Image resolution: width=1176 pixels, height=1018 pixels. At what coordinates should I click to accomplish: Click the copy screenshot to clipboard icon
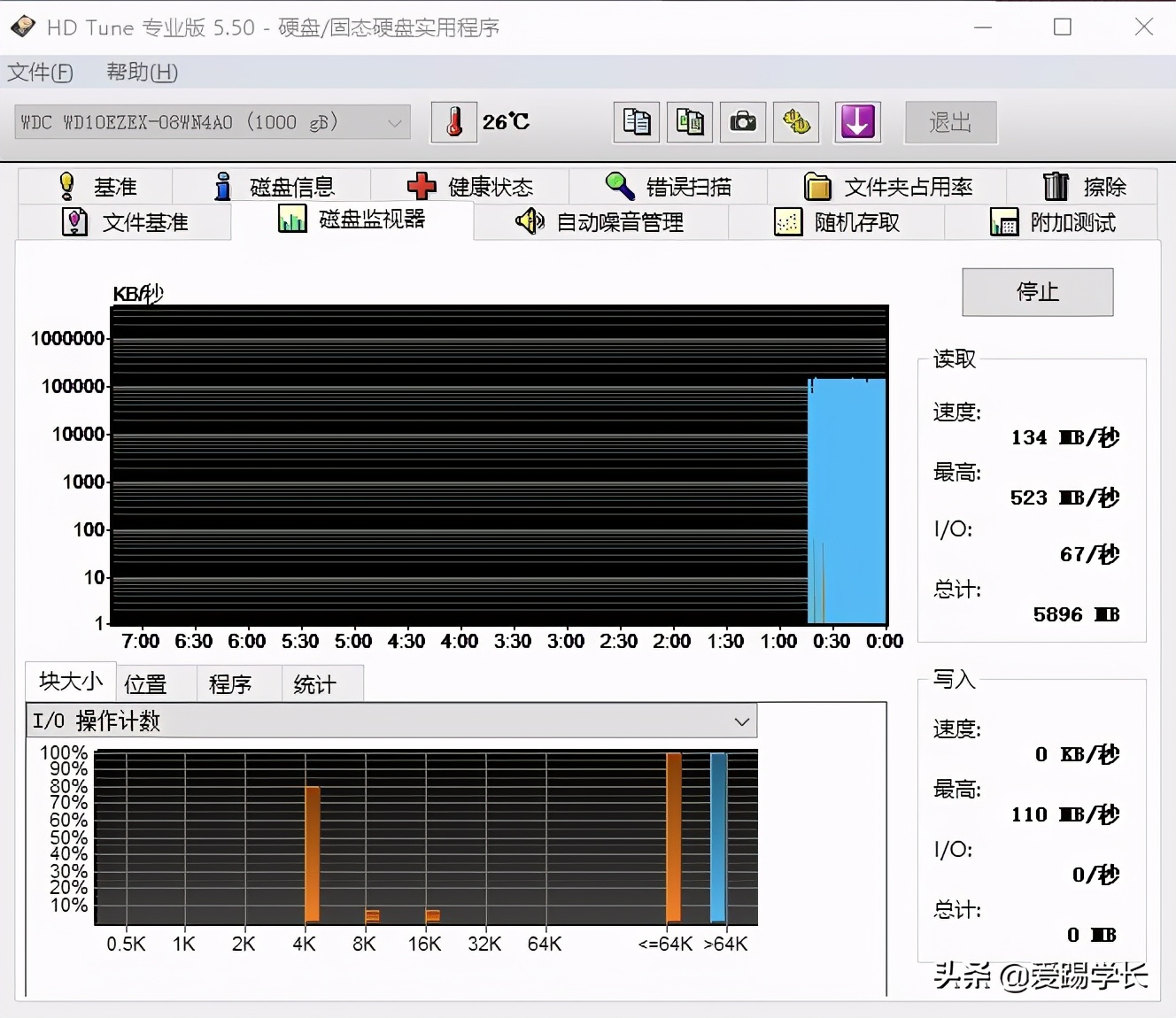coord(689,122)
